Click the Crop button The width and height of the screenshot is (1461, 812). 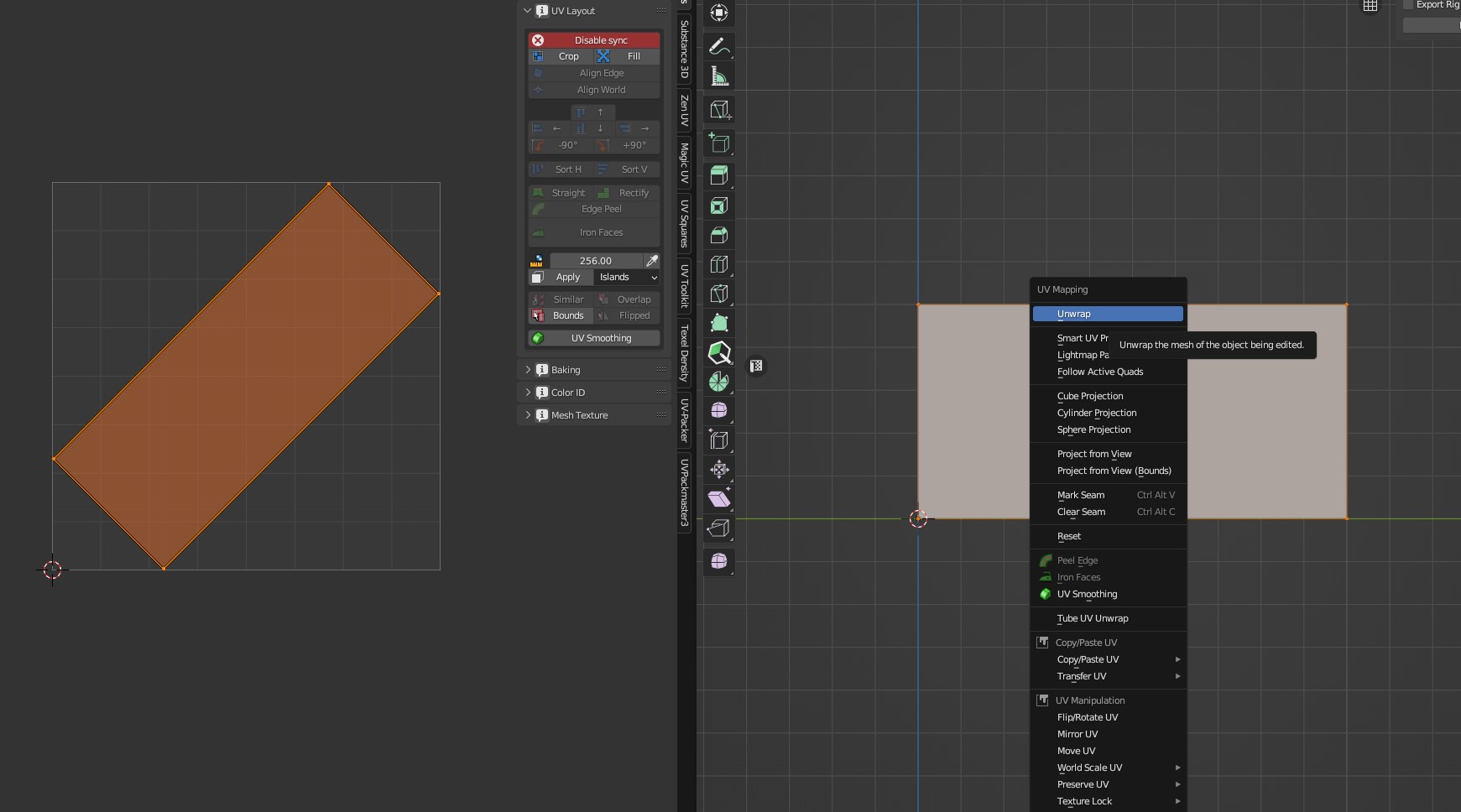click(x=561, y=56)
